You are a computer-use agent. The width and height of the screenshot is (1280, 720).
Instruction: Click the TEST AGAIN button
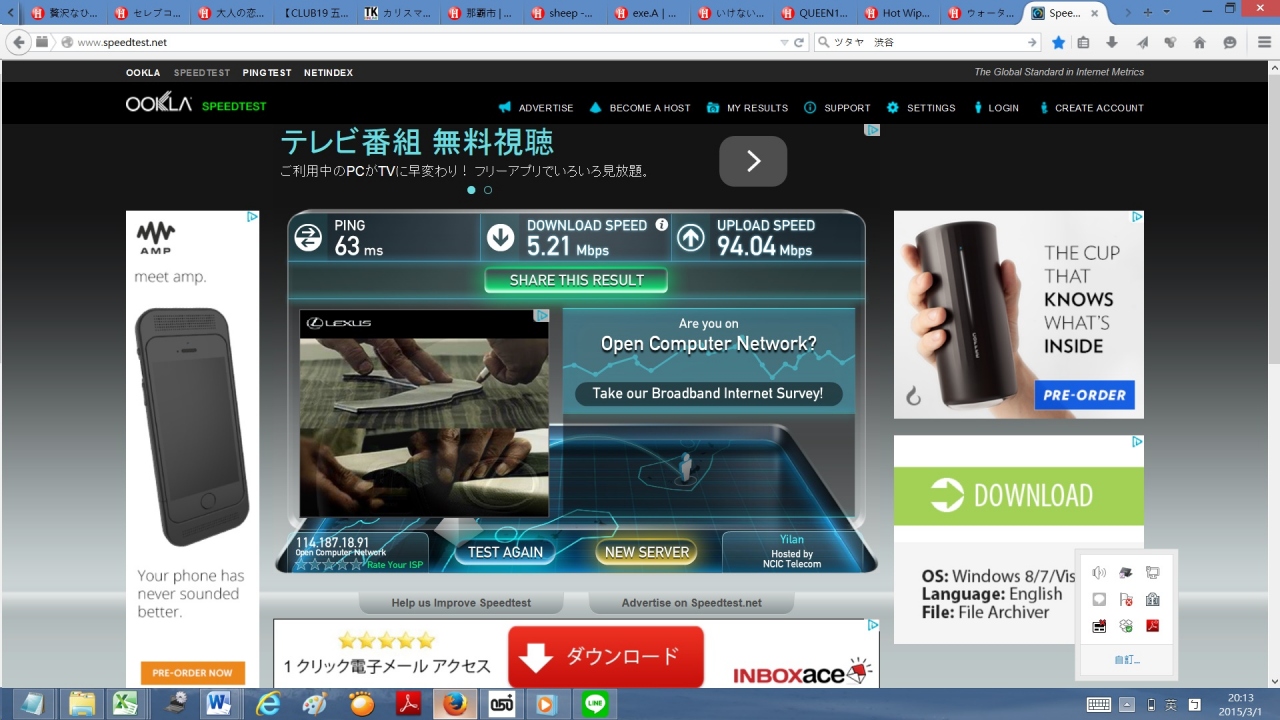505,552
